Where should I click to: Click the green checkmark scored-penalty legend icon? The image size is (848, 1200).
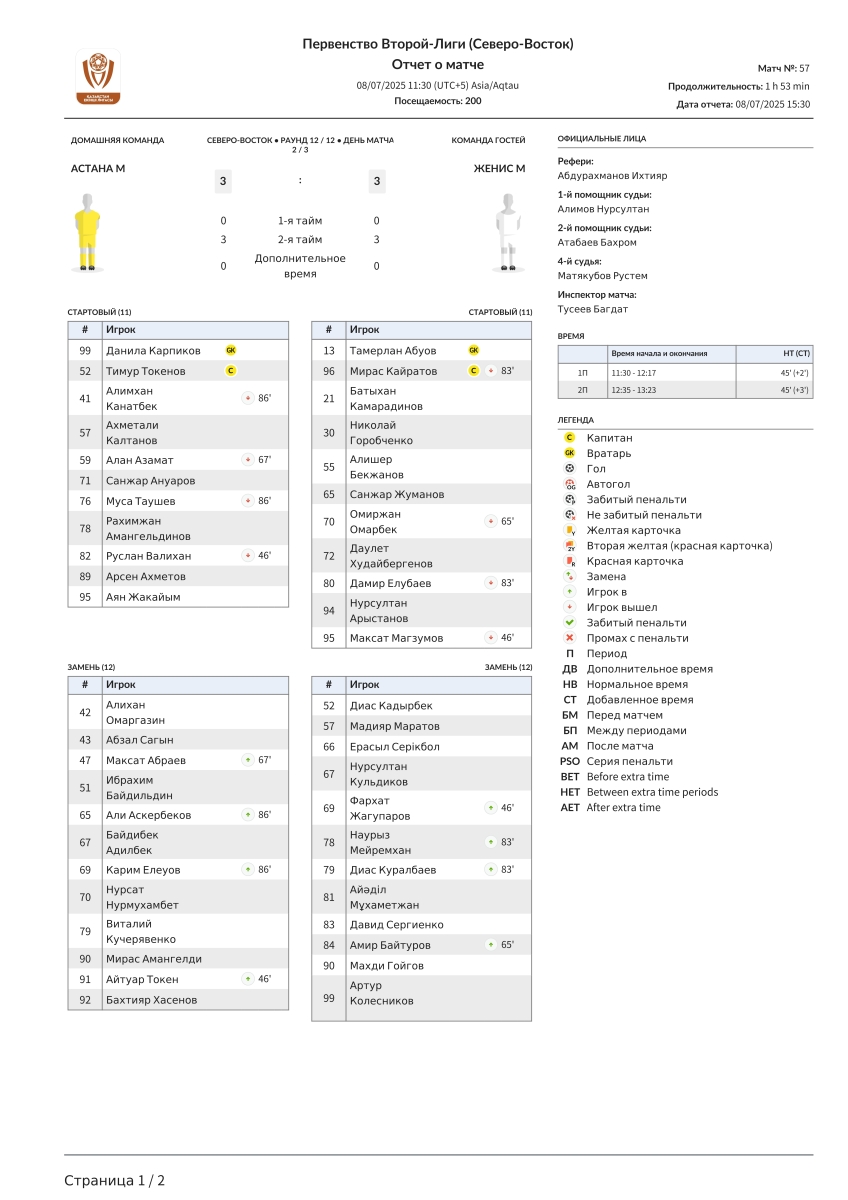[569, 623]
